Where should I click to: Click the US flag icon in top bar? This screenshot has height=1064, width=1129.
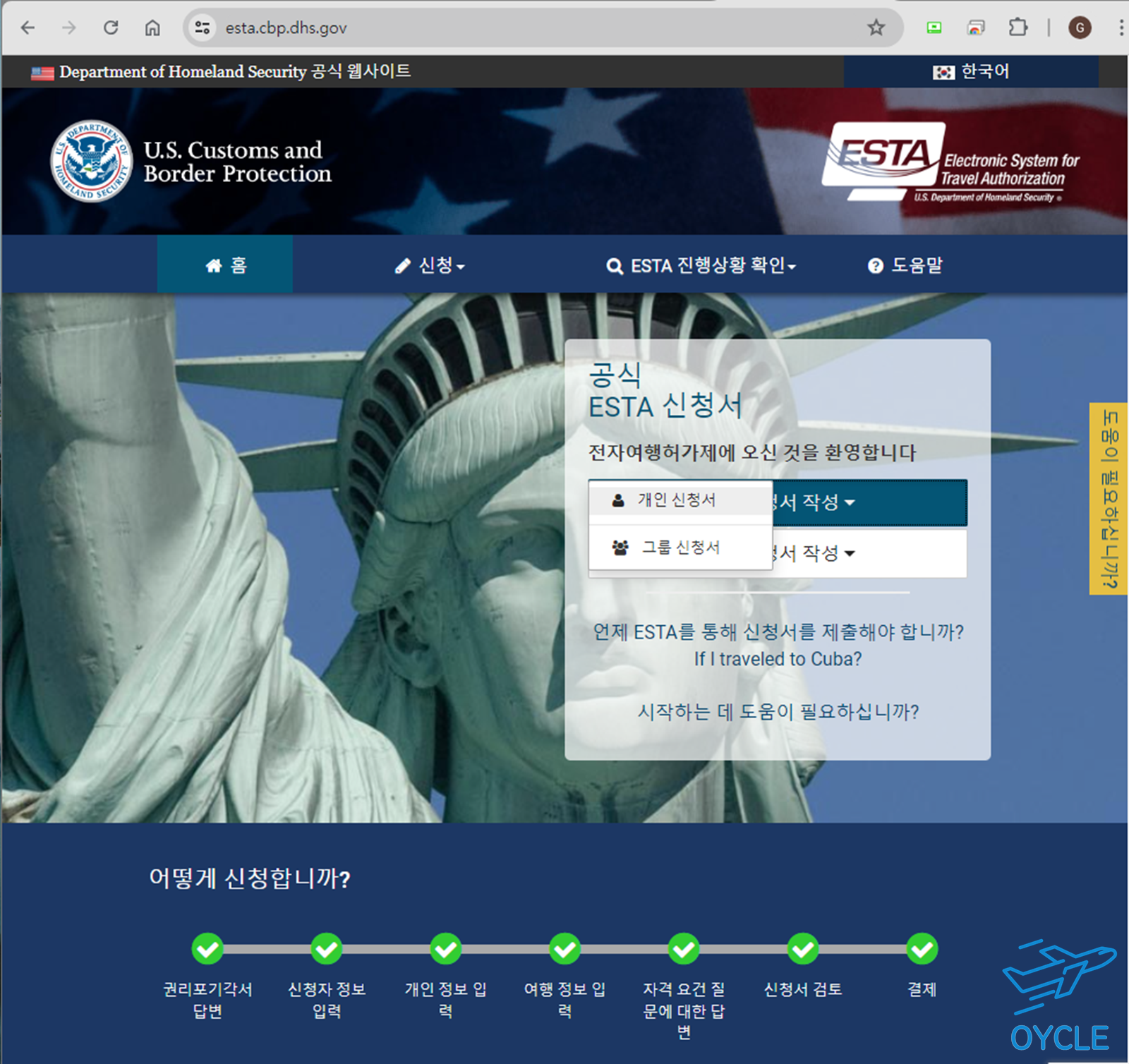42,72
